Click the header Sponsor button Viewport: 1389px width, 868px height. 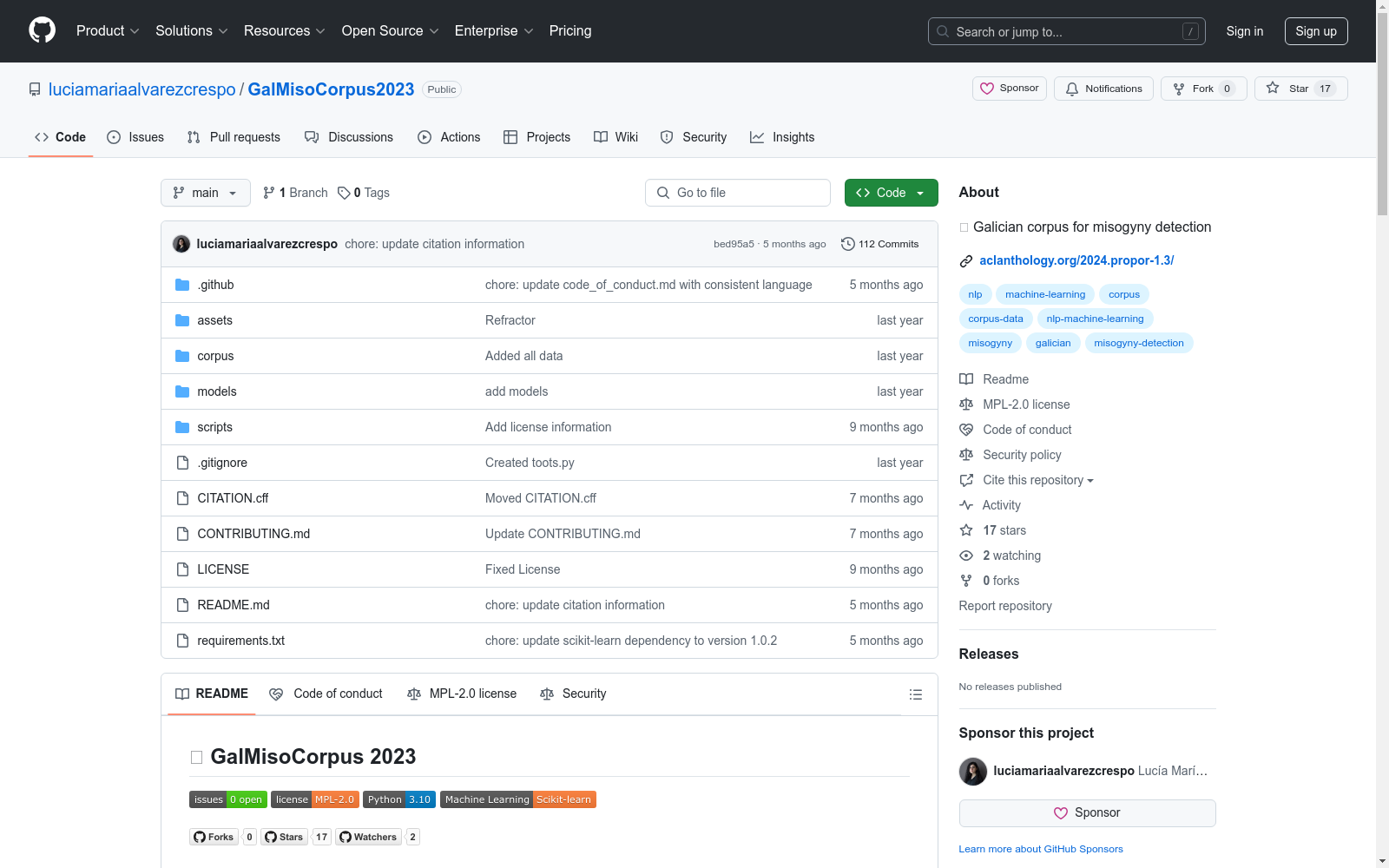1010,89
